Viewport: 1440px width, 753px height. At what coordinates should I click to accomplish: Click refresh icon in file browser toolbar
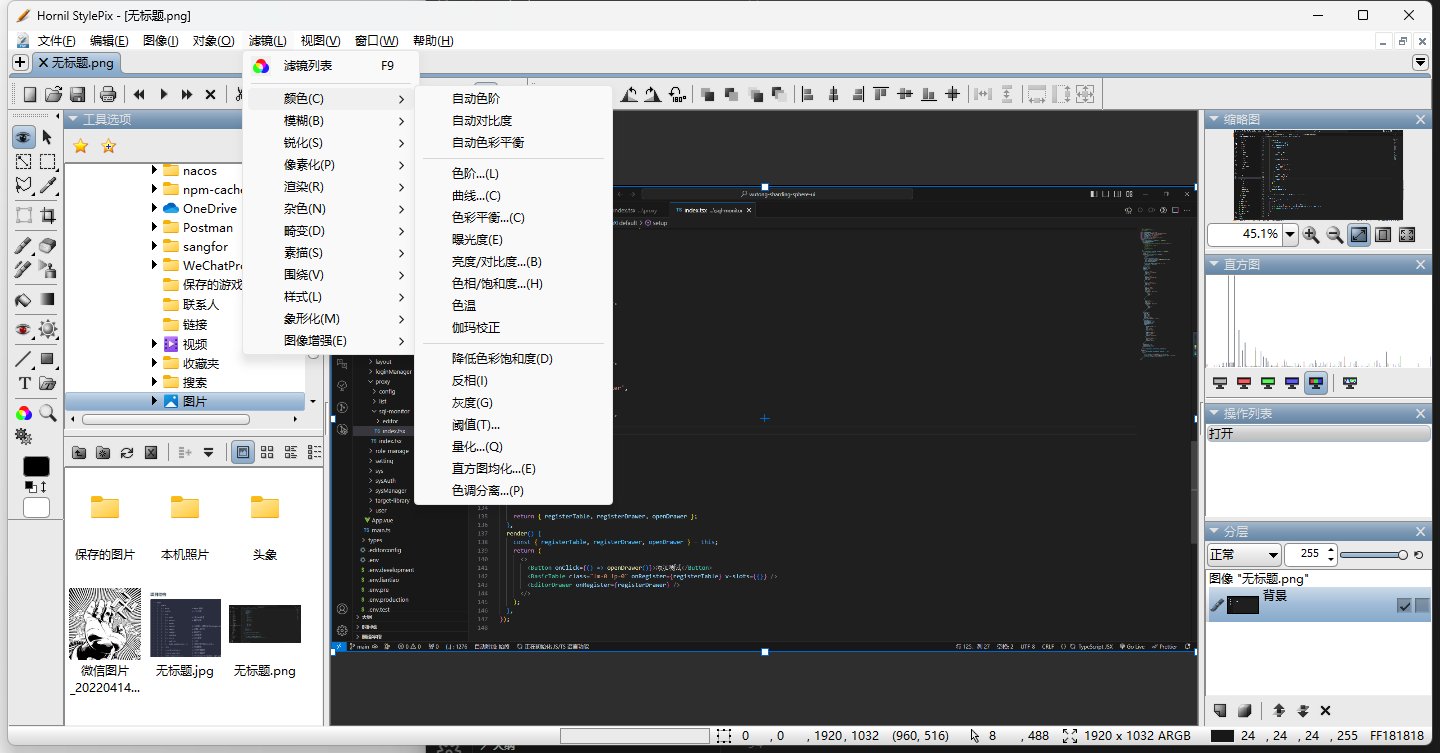coord(127,452)
